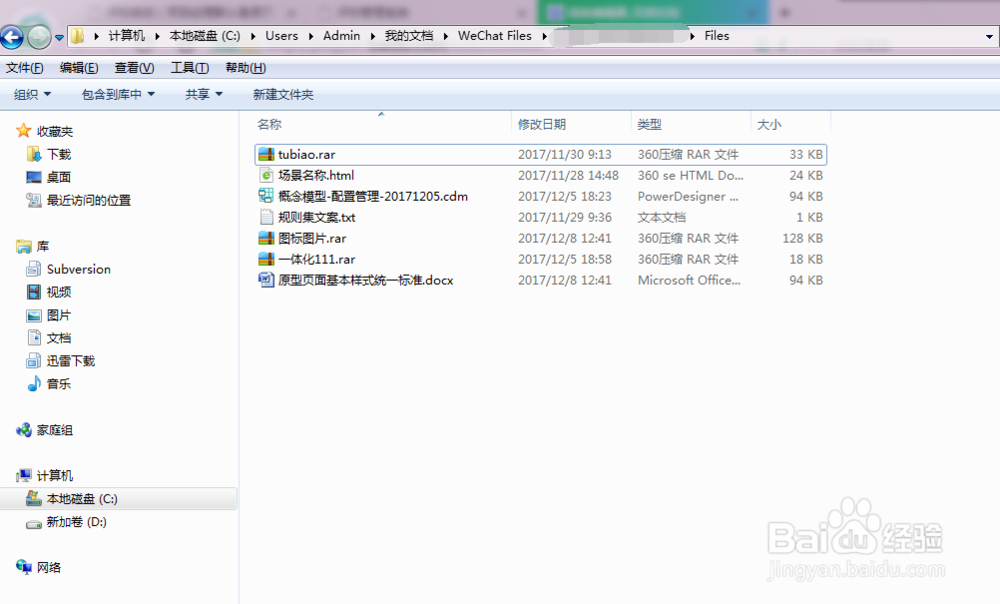Click the 新建文件夹 button

click(x=283, y=94)
